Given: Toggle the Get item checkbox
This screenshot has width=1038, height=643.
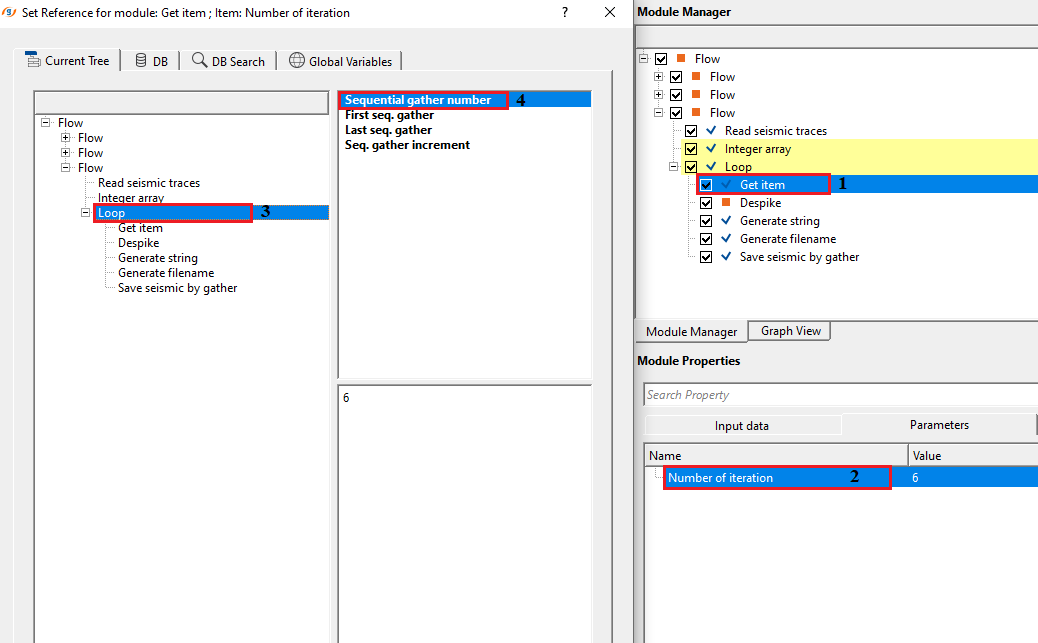Looking at the screenshot, I should pos(706,185).
